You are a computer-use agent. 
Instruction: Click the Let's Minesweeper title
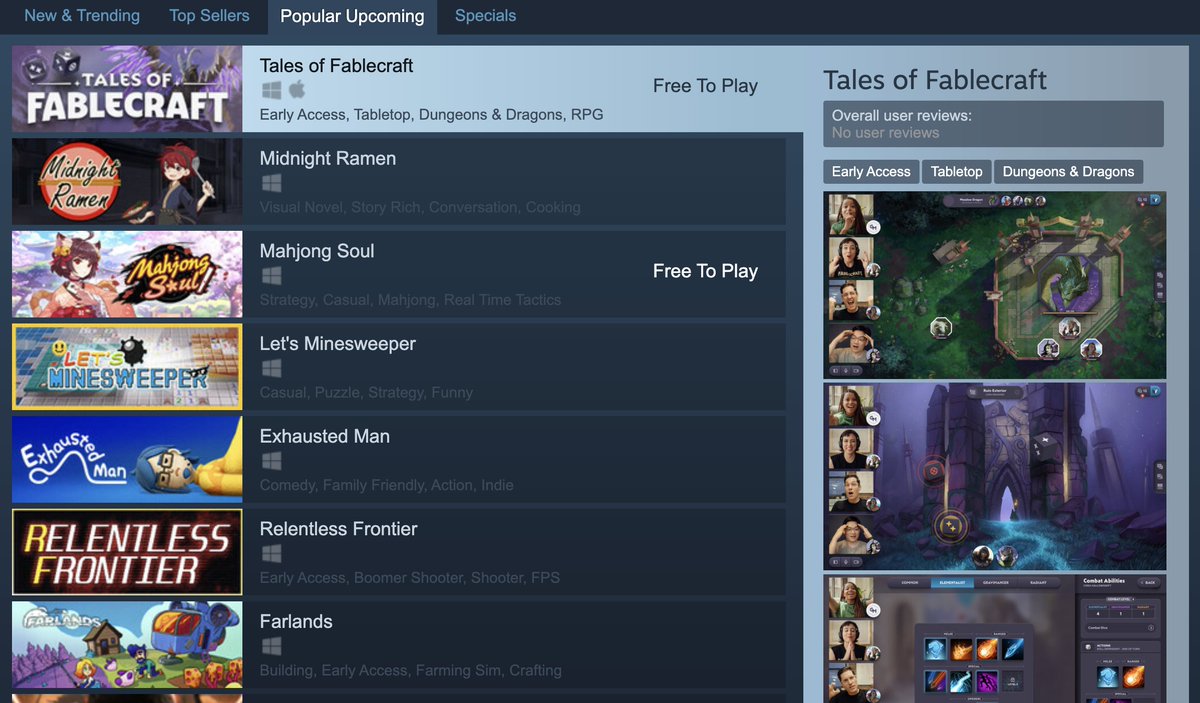pos(338,344)
